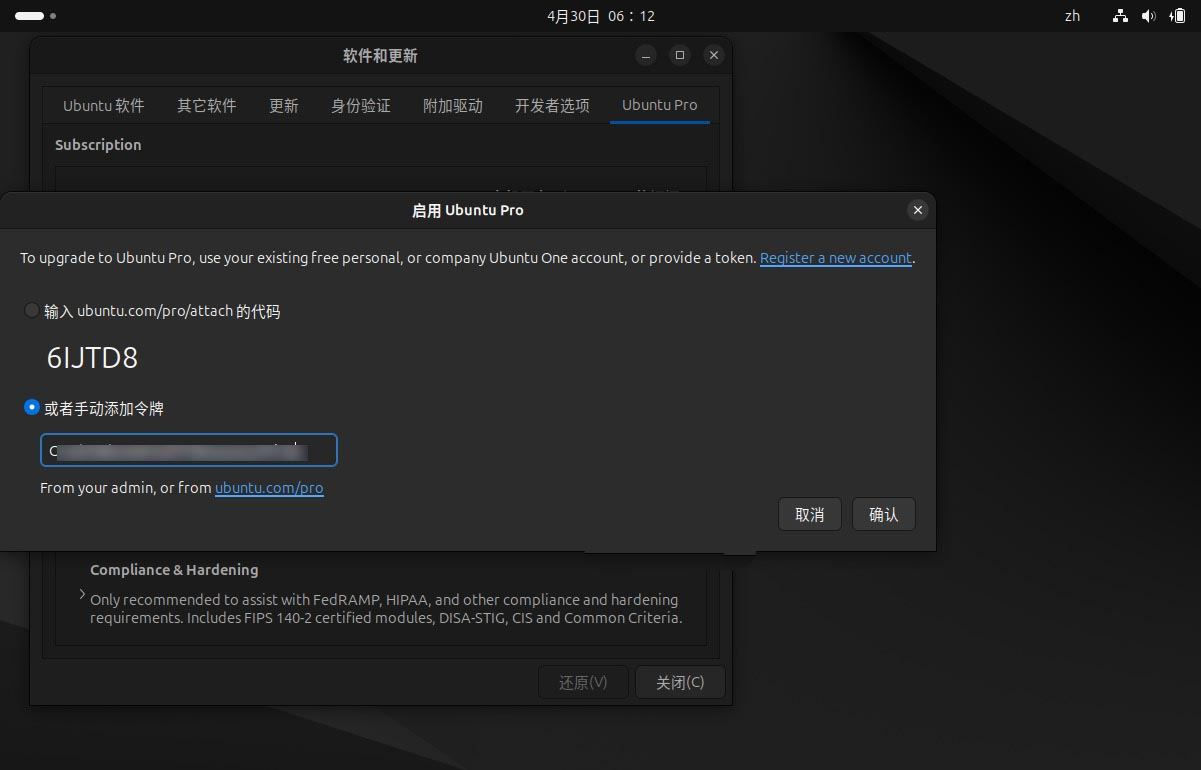Image resolution: width=1201 pixels, height=770 pixels.
Task: Click the volume speaker icon
Action: pyautogui.click(x=1148, y=16)
